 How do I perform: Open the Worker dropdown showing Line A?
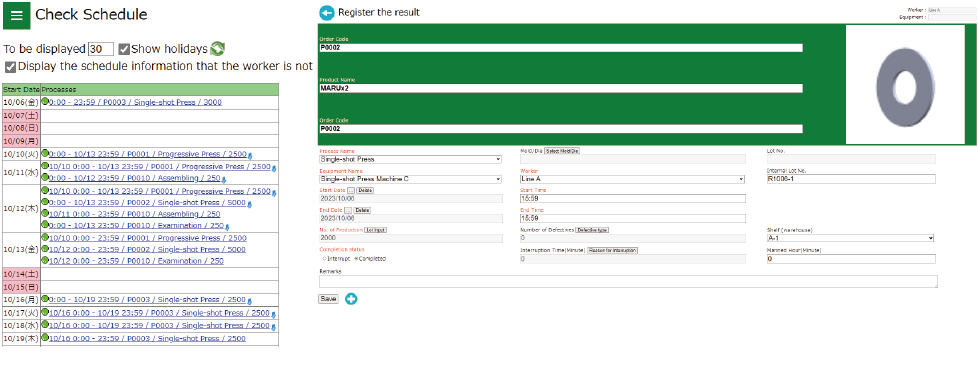[x=632, y=179]
